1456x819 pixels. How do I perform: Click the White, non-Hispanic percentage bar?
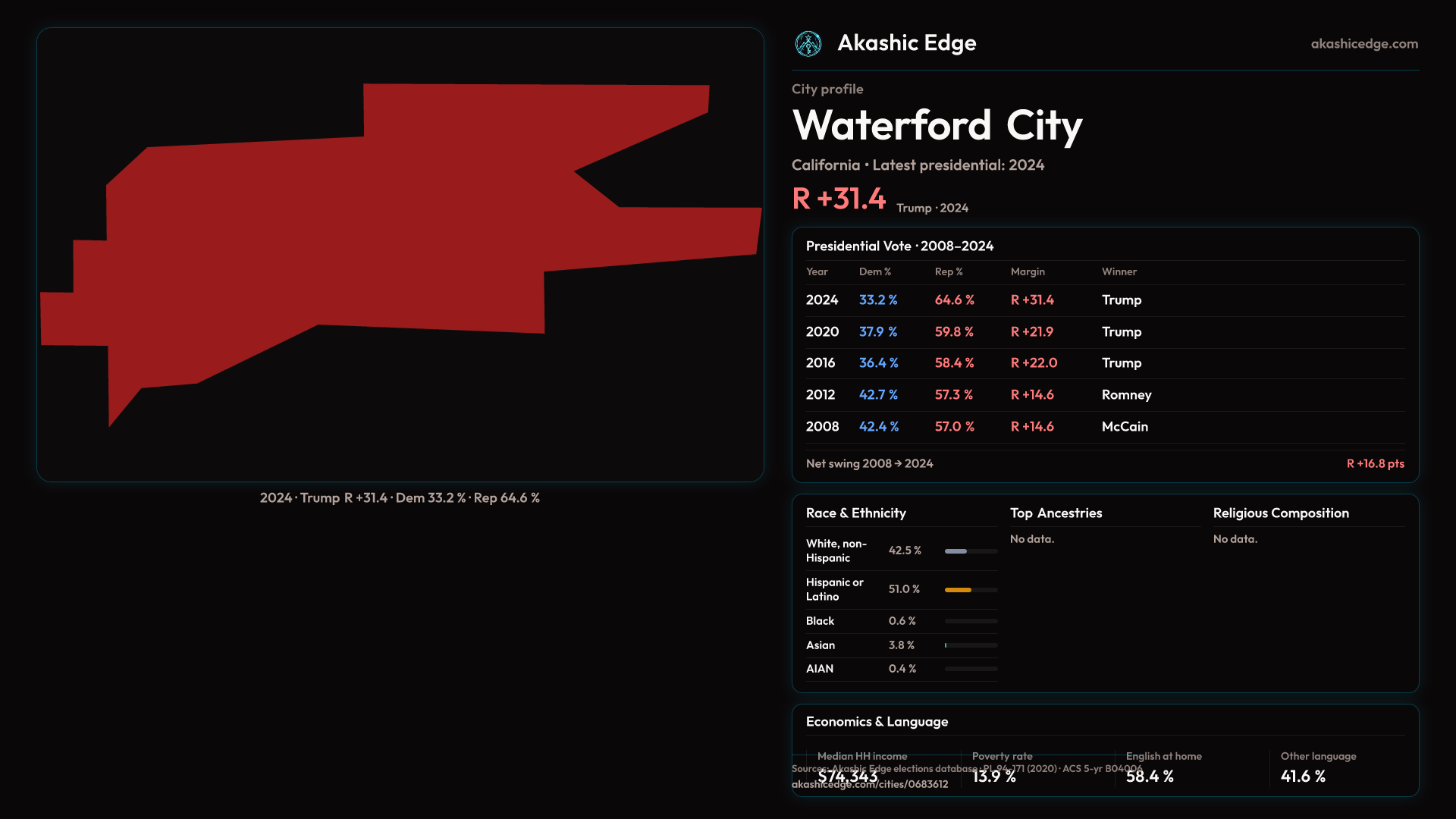tap(971, 551)
